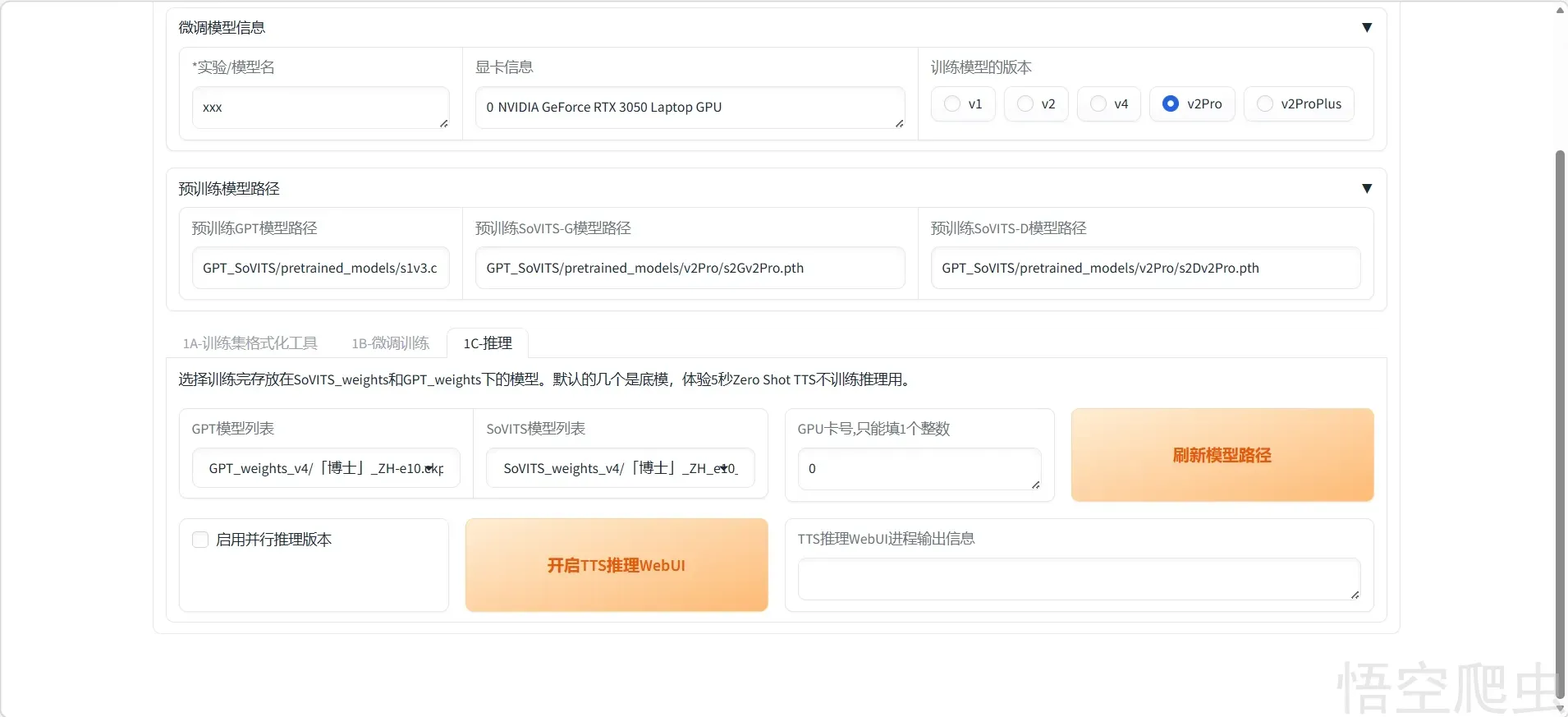
Task: Click the 预训练SoVITS-D模型路径 field
Action: (1145, 269)
